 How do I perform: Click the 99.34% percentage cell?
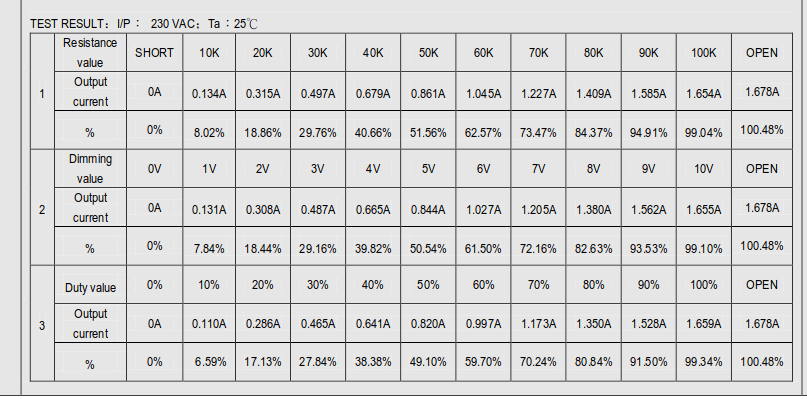704,362
